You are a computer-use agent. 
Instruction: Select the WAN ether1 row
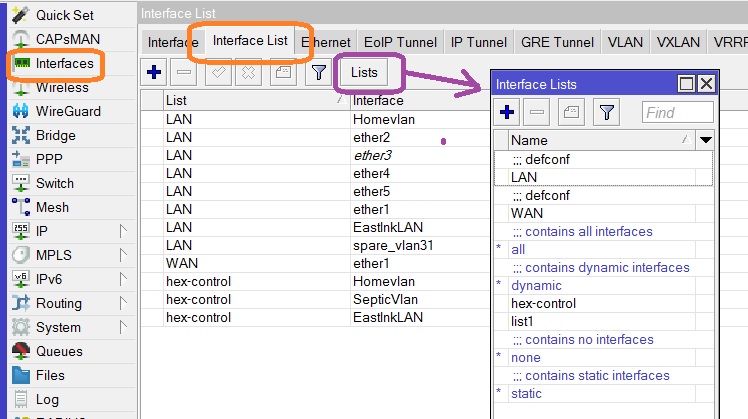pyautogui.click(x=315, y=263)
